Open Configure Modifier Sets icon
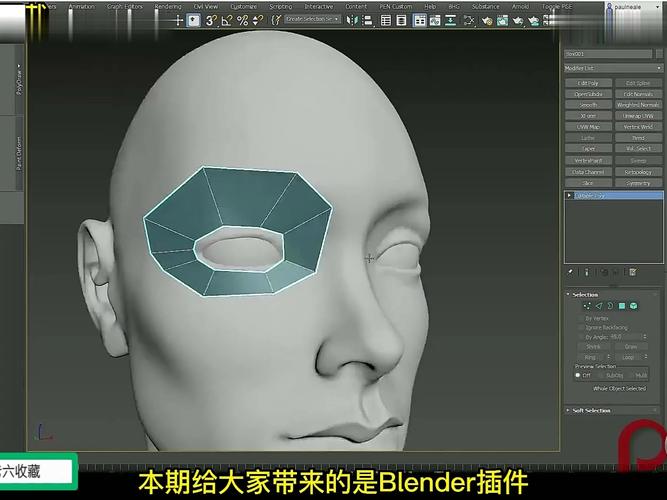 pos(633,272)
